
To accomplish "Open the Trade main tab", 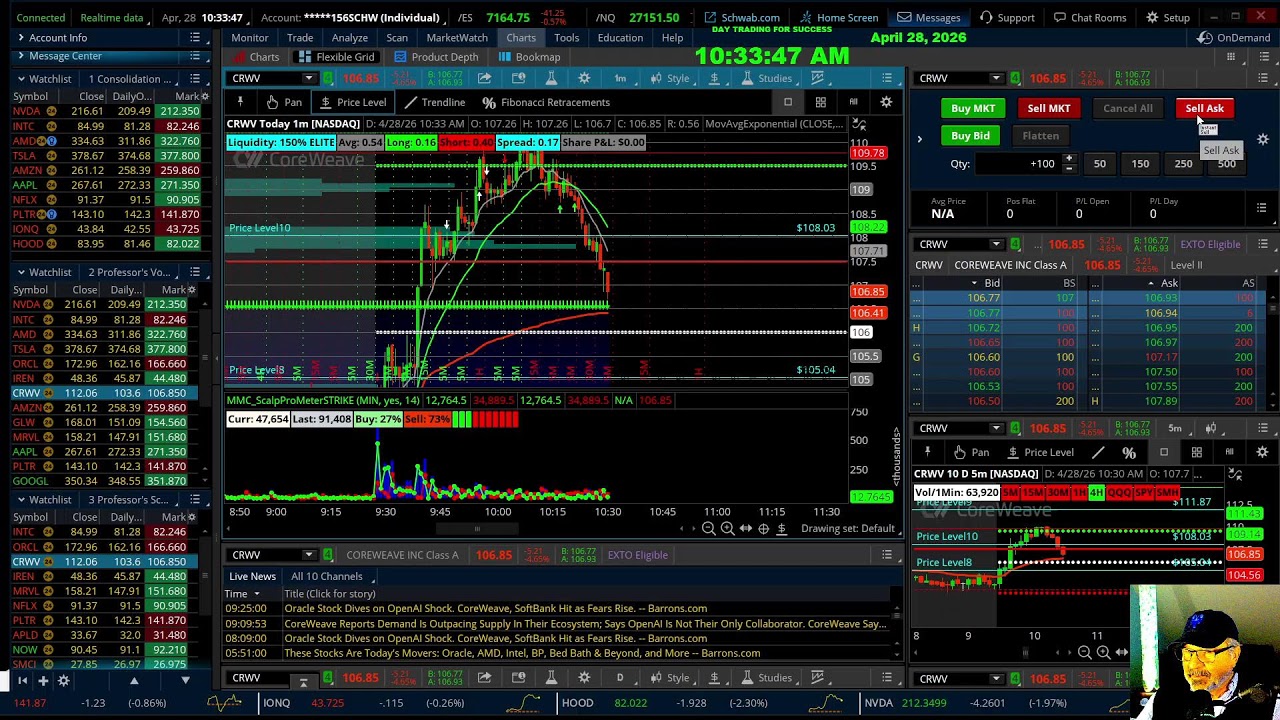I will [300, 38].
